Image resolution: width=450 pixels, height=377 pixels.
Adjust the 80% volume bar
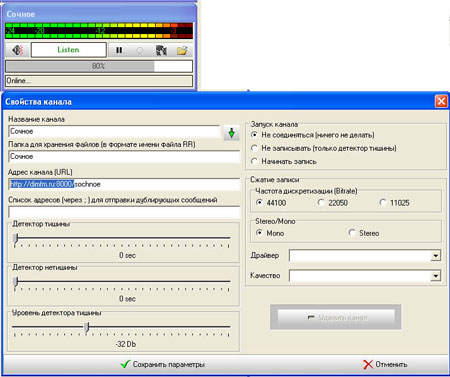(99, 66)
